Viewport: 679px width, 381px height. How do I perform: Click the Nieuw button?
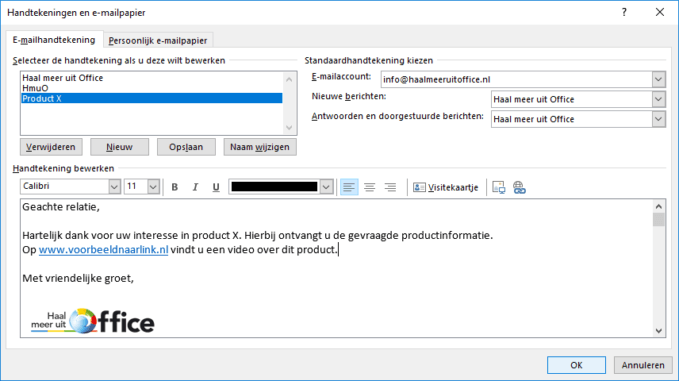tap(120, 147)
